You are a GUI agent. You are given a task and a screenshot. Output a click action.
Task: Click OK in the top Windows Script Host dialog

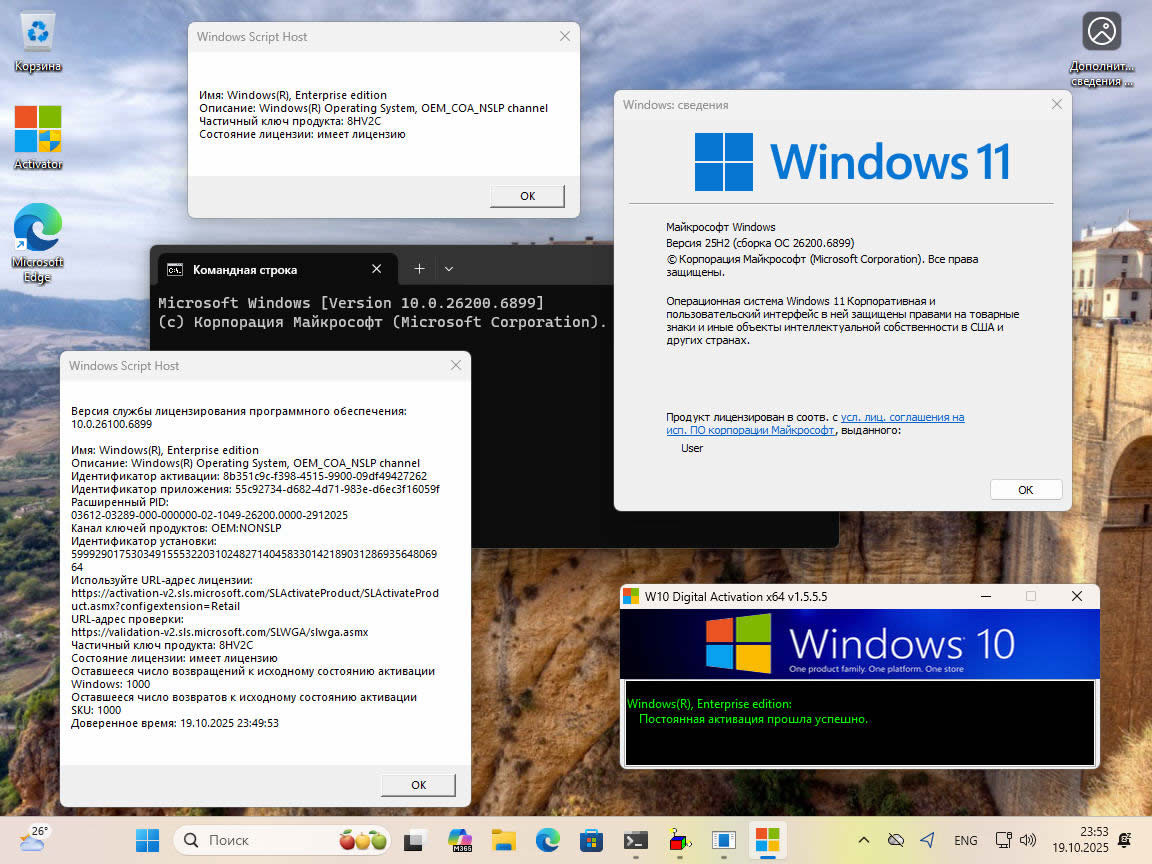[528, 196]
